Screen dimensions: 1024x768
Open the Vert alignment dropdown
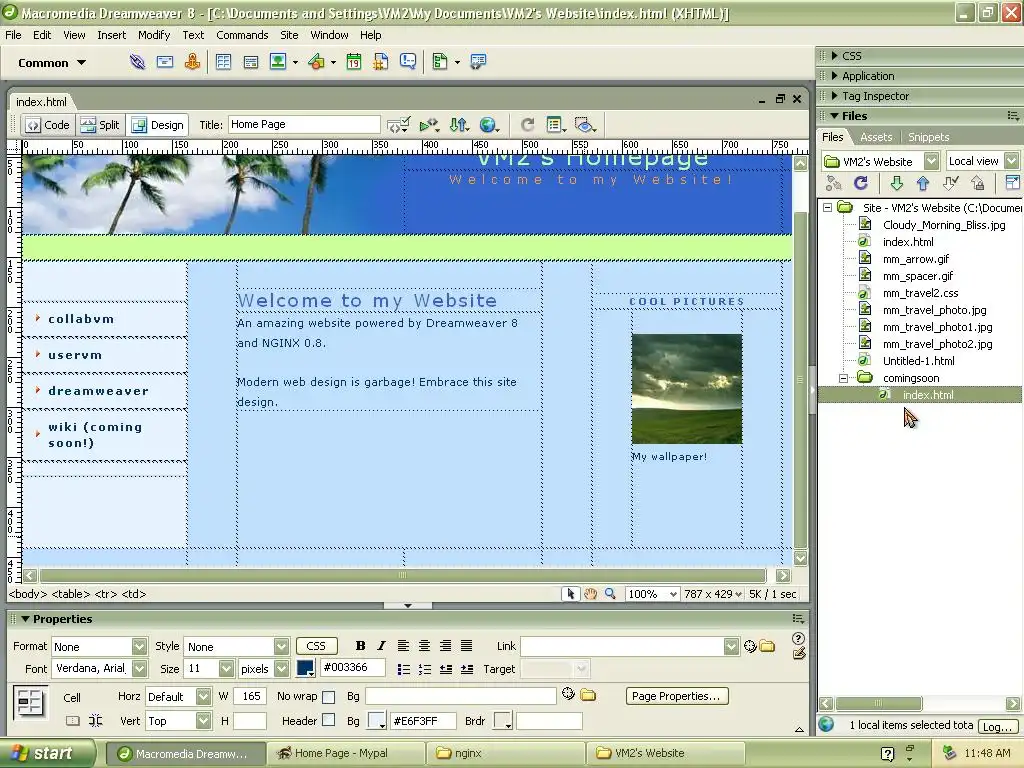(x=203, y=721)
